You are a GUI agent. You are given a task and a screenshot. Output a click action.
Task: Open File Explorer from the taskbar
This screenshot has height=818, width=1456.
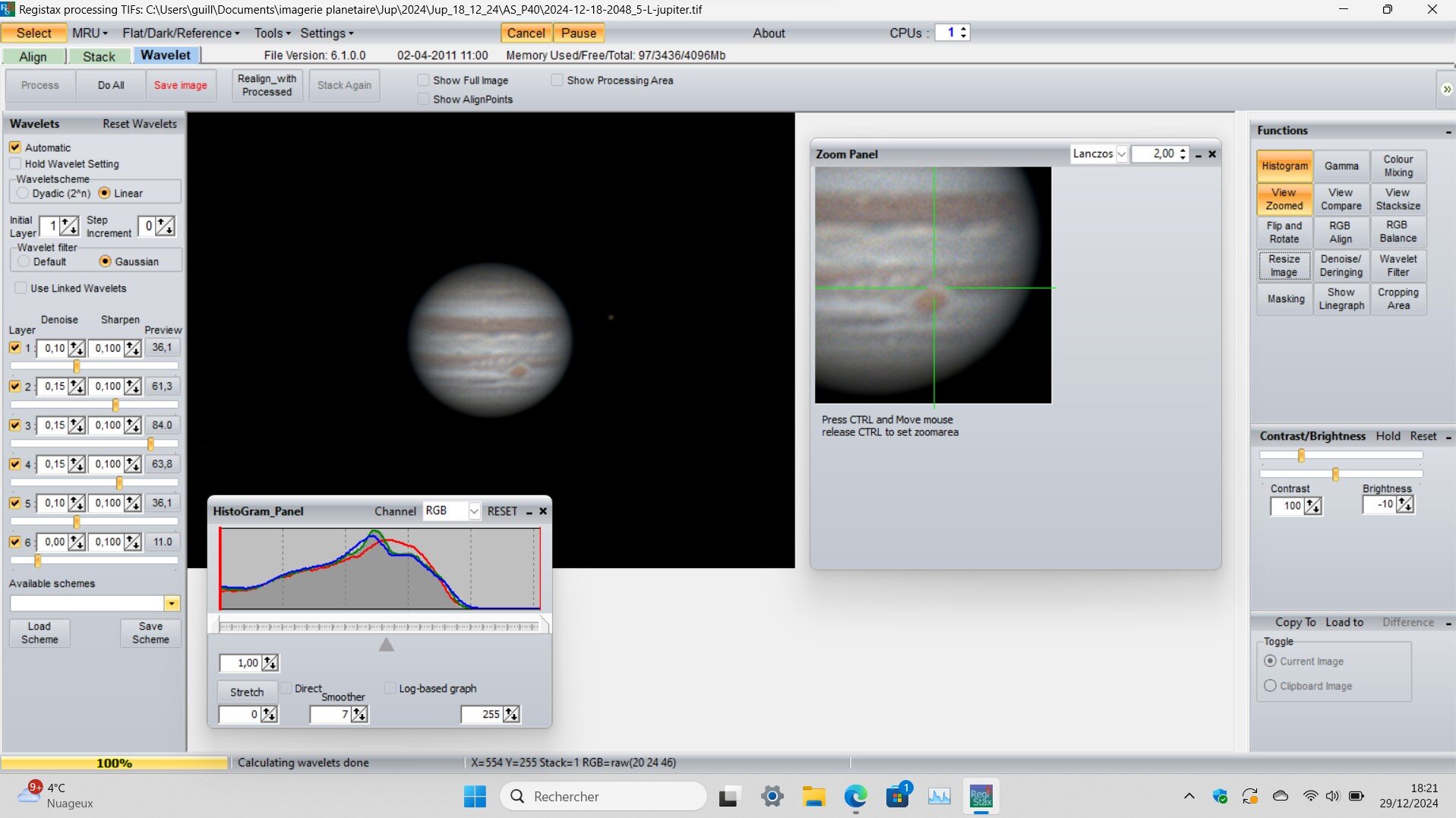click(x=813, y=797)
